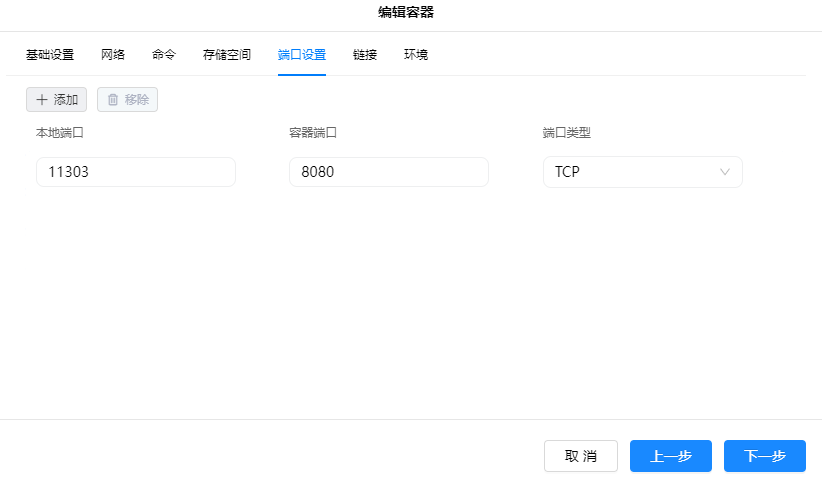
Task: Expand the 端口类型 dropdown chevron arrow
Action: coord(725,172)
